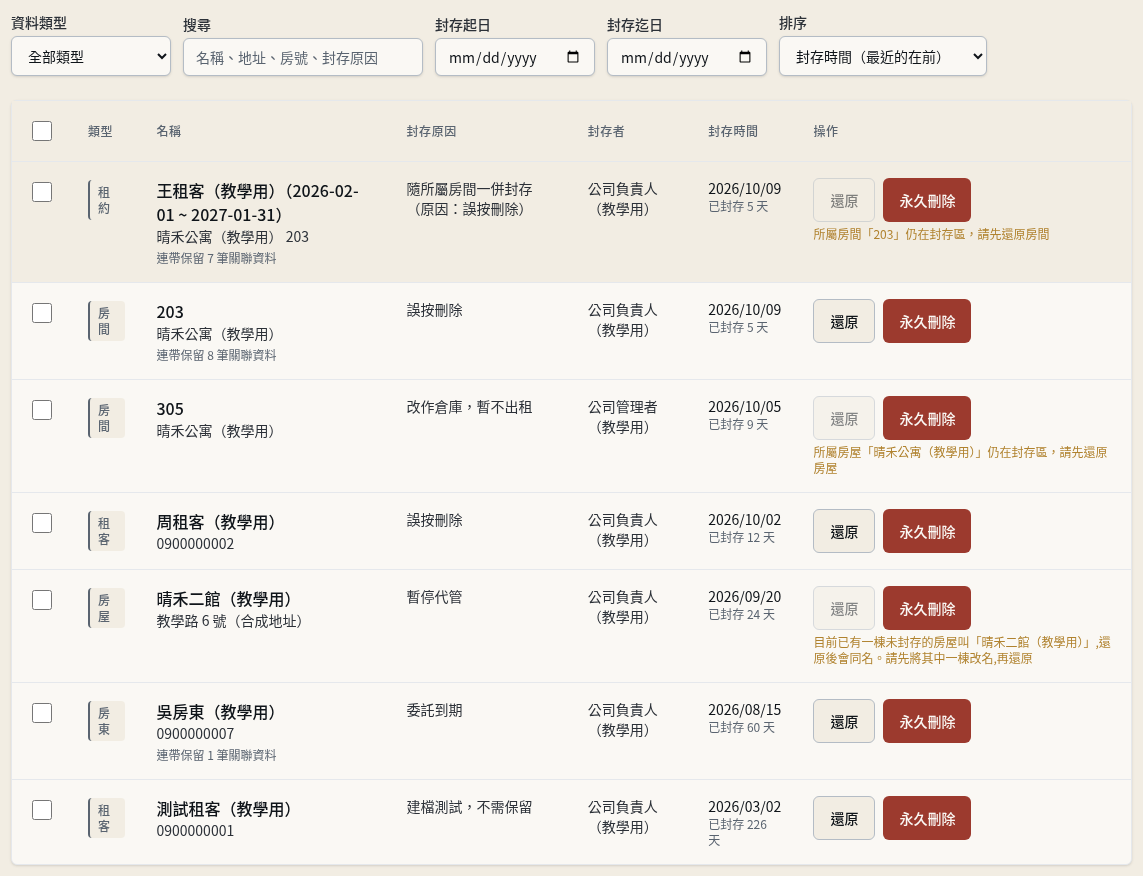Toggle the select-all checkbox in table header
Screen dimensions: 1143x876
pos(42,131)
